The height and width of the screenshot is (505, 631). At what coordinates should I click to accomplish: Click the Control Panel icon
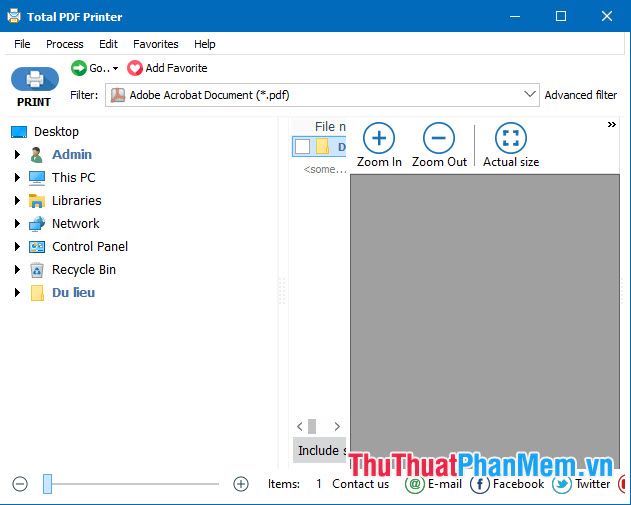[x=37, y=247]
